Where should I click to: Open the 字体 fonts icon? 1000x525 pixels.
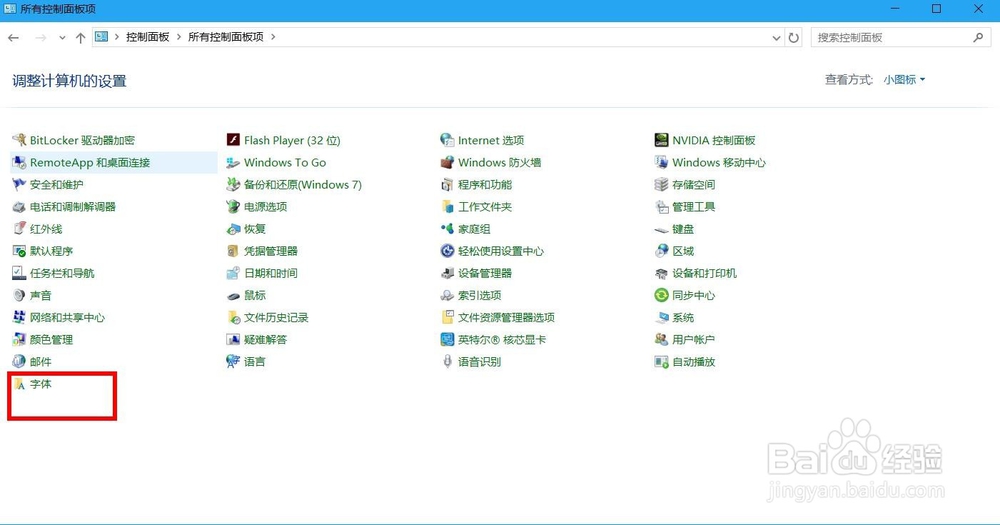pos(19,384)
